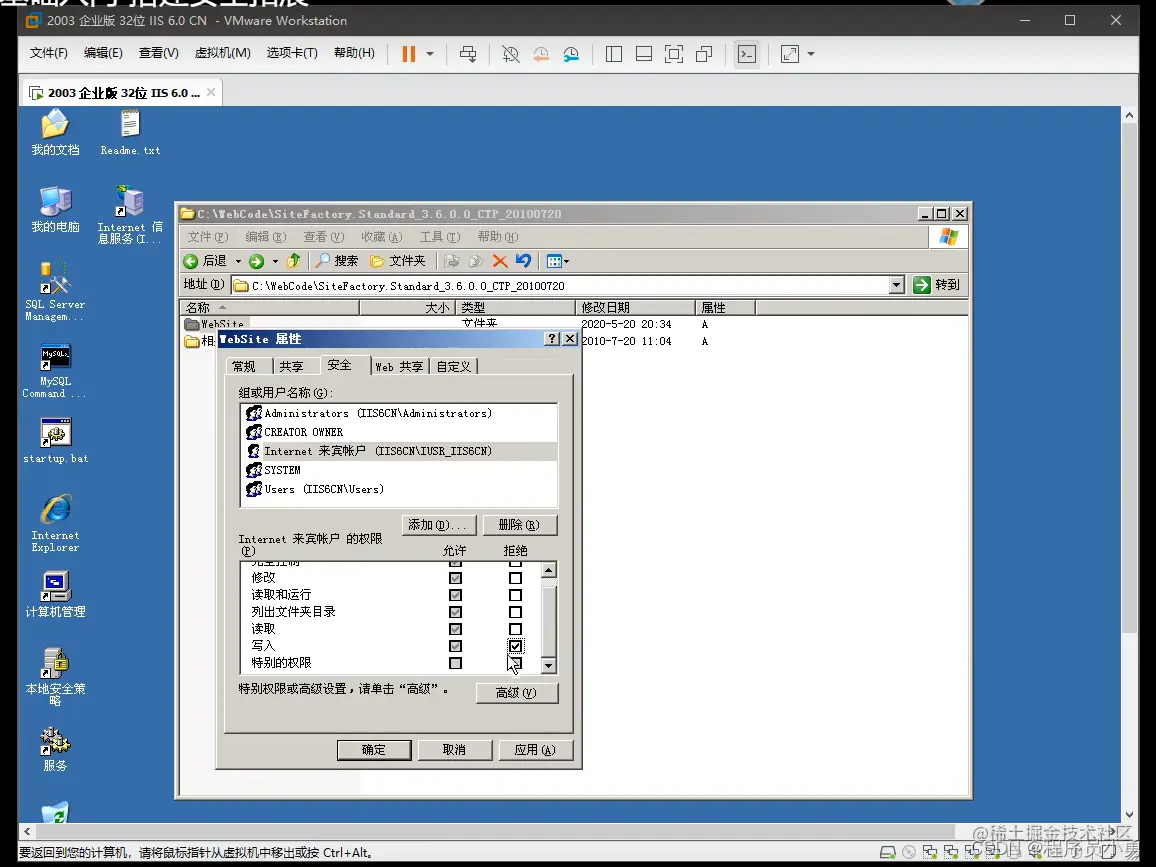The image size is (1156, 867).
Task: Send Ctrl+Alt+Del to the virtual machine
Action: (x=467, y=54)
